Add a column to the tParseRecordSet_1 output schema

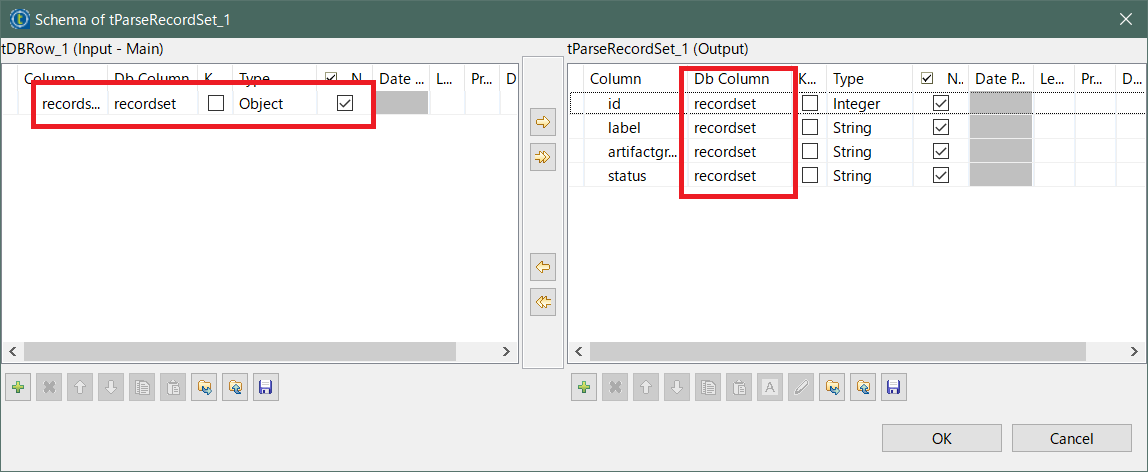point(584,388)
